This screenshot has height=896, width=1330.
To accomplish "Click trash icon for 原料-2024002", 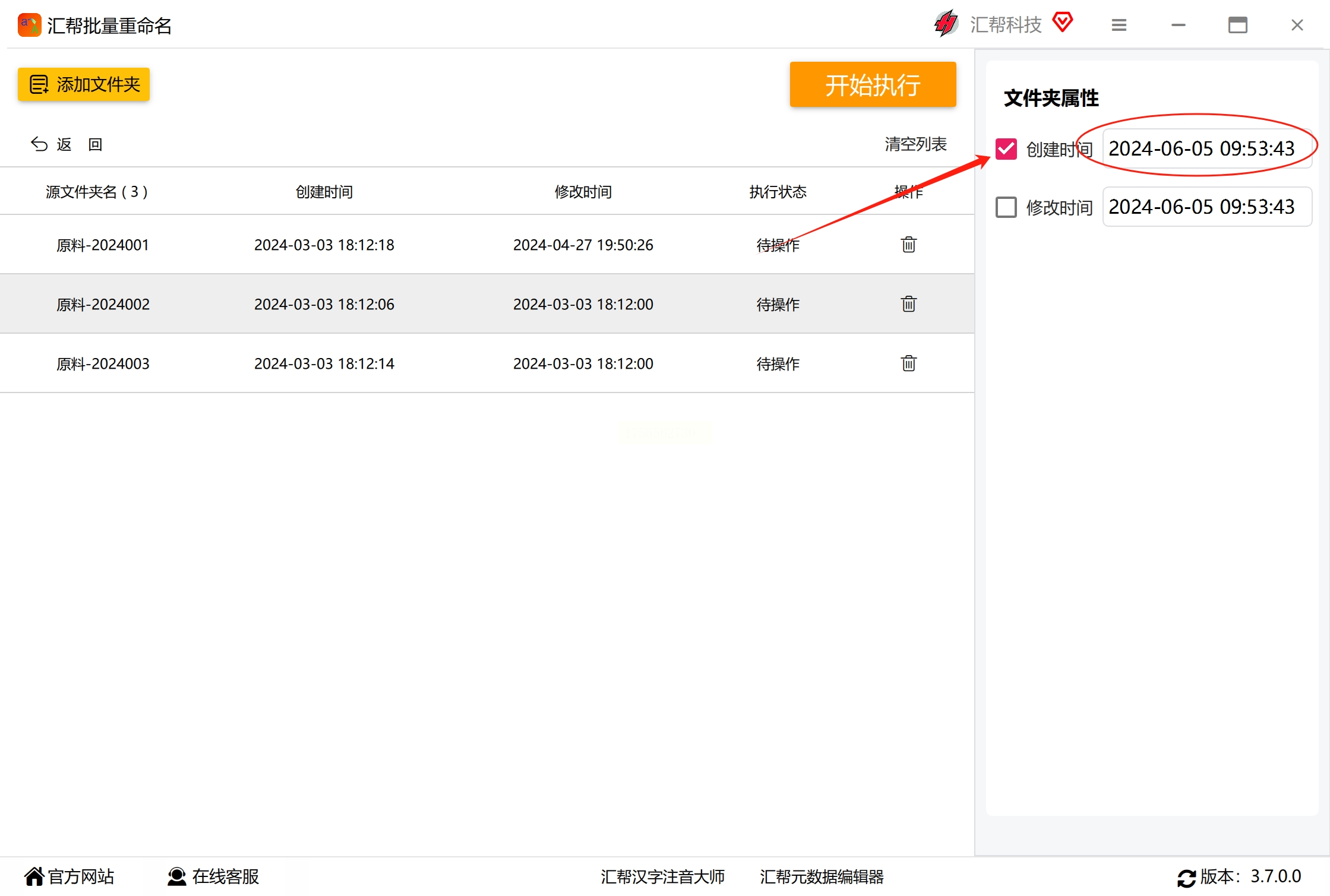I will [x=908, y=304].
